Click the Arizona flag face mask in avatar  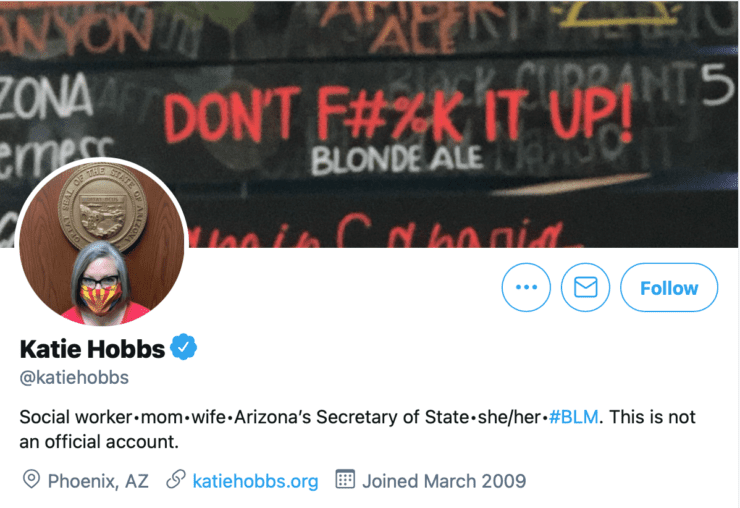pos(103,295)
